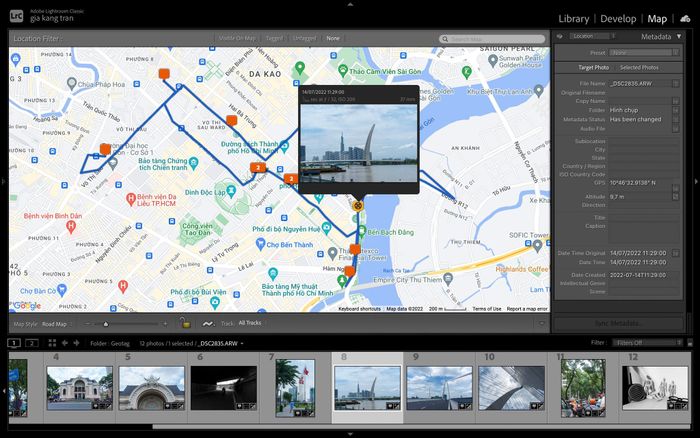This screenshot has height=438, width=700.
Task: Click Metadata Status action button
Action: click(676, 119)
